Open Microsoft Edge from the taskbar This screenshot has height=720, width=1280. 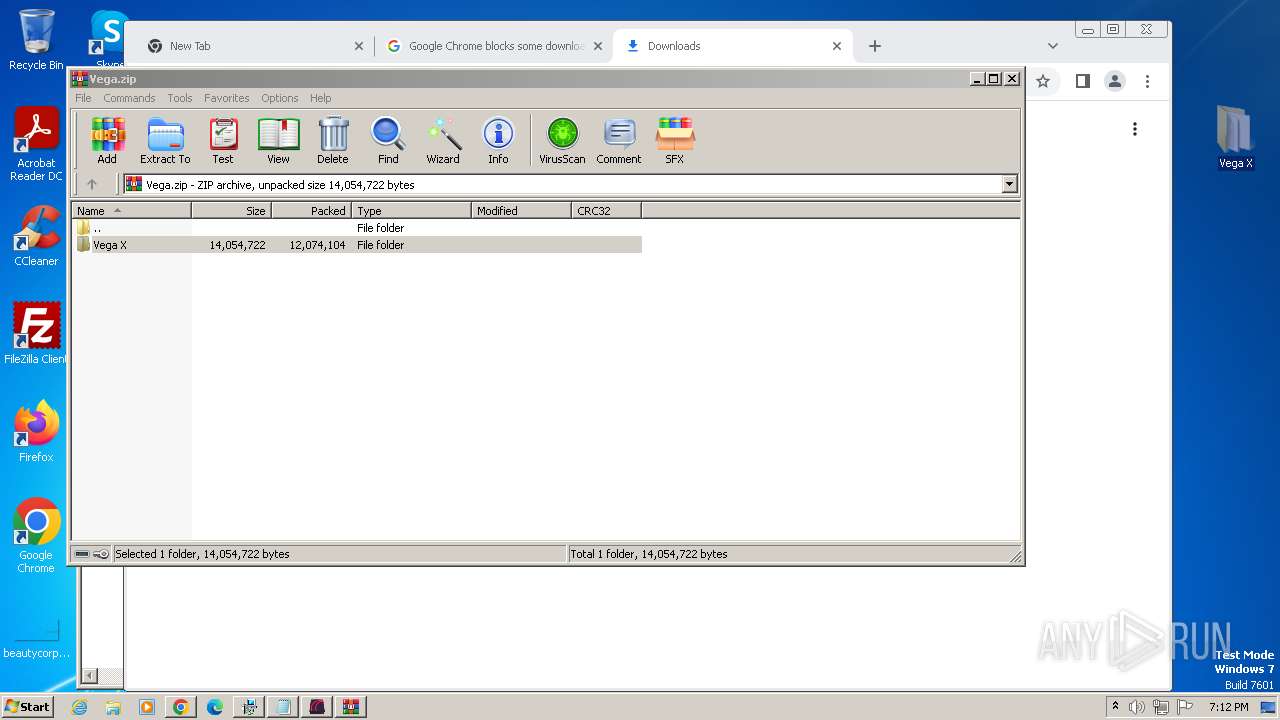tap(215, 707)
